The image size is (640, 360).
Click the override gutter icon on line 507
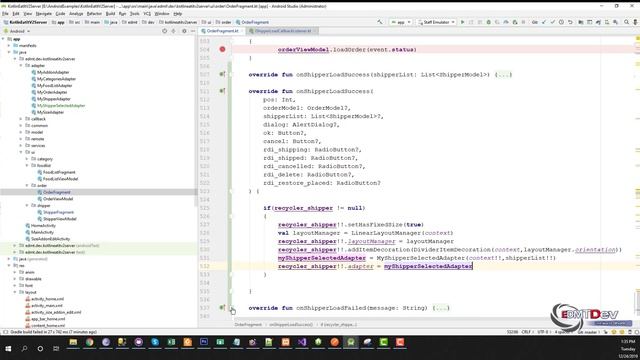[x=222, y=74]
